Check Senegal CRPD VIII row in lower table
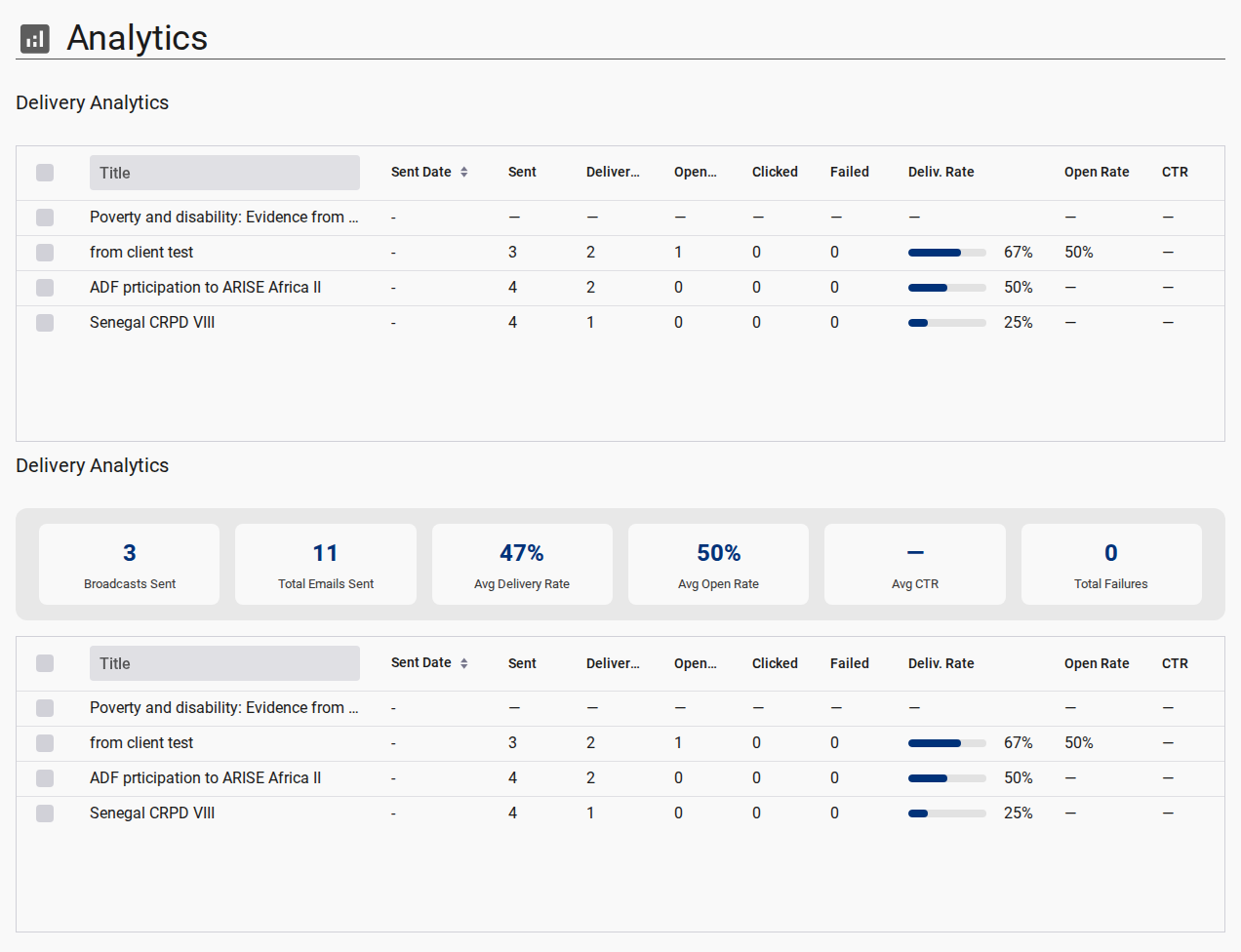Screen dimensions: 1241x952 (45, 813)
